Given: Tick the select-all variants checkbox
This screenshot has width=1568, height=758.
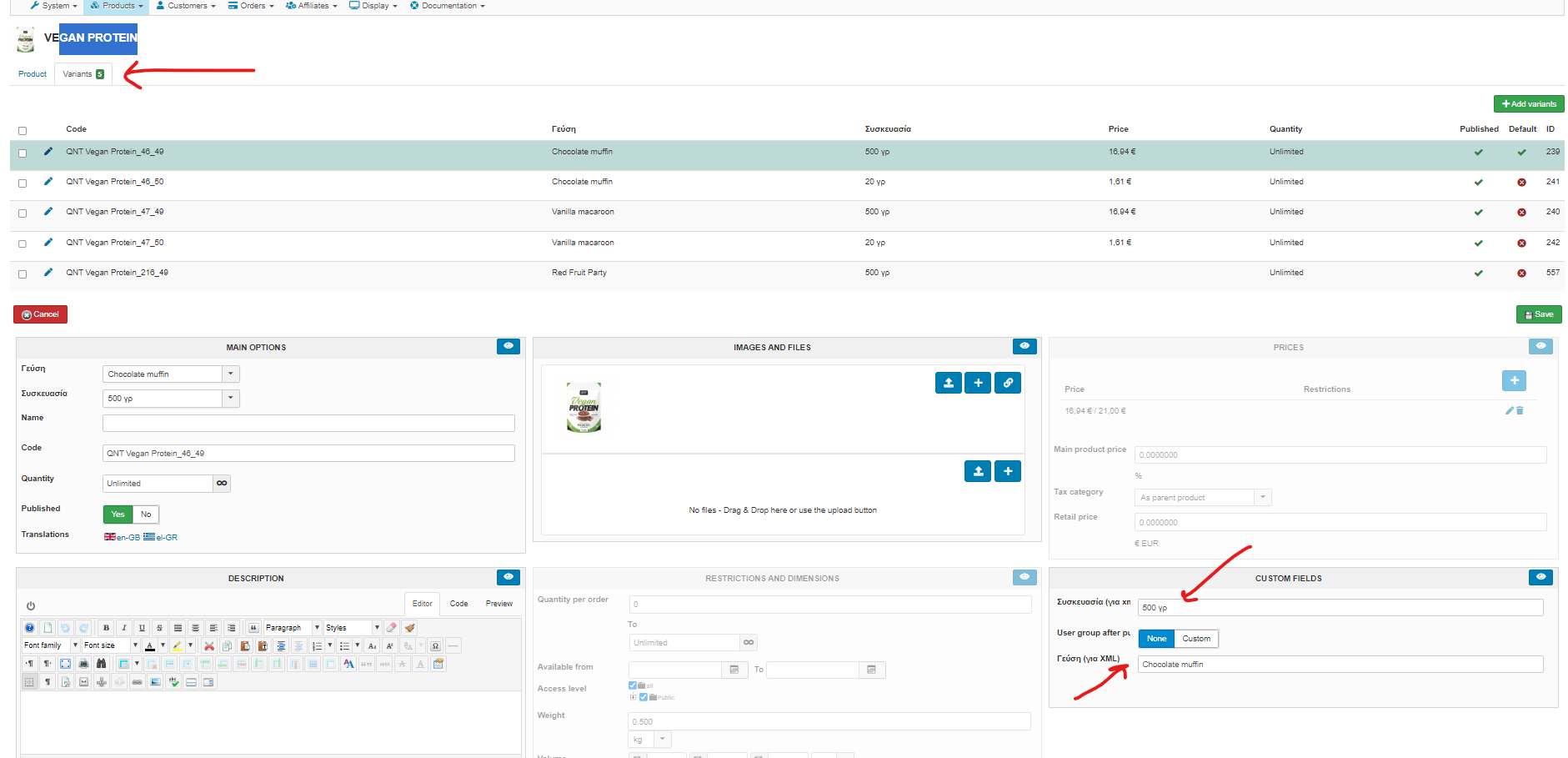Looking at the screenshot, I should 23,130.
